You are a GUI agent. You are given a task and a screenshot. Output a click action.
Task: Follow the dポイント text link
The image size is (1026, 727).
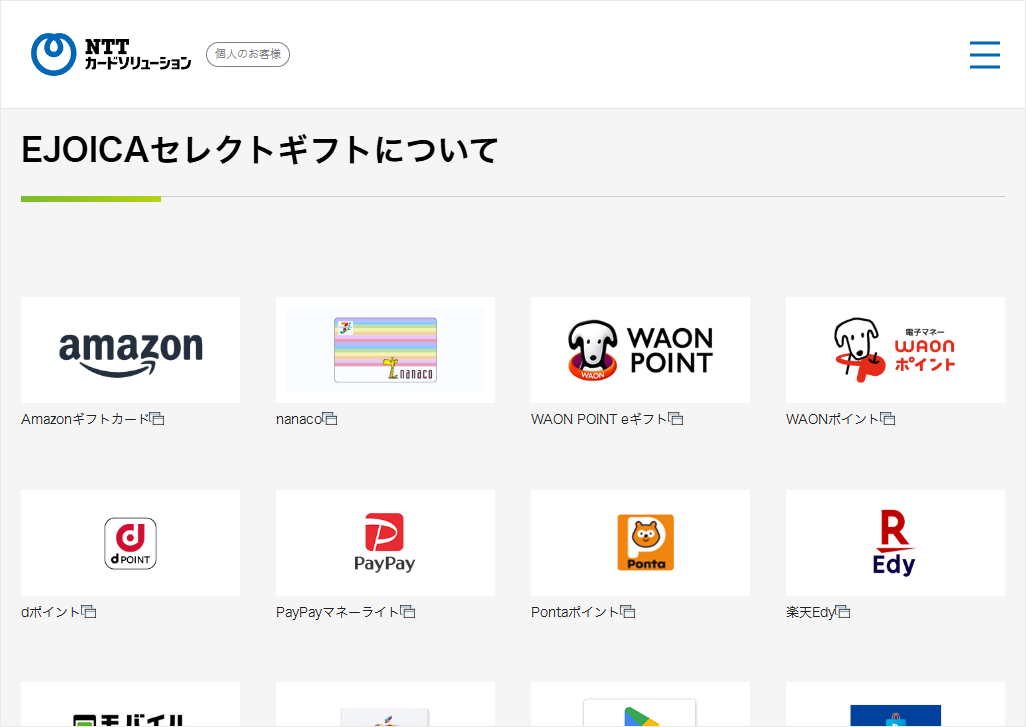point(51,612)
